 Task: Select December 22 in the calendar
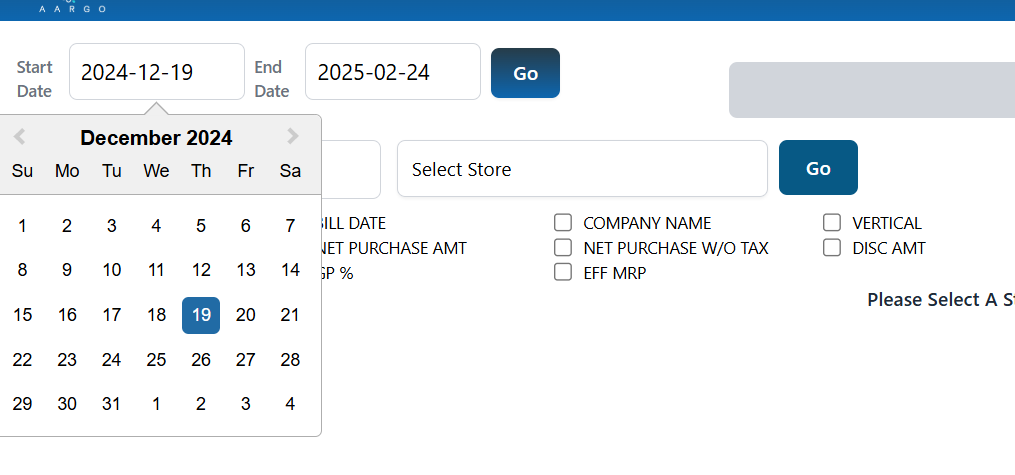[x=23, y=360]
